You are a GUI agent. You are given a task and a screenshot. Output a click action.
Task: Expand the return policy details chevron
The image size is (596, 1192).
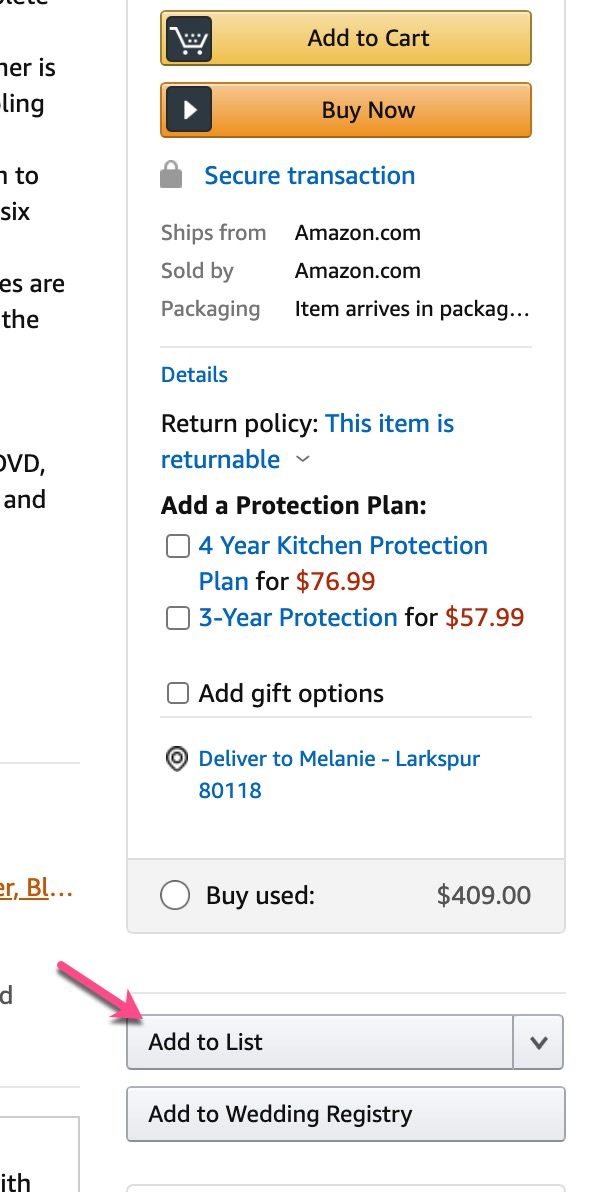[302, 460]
